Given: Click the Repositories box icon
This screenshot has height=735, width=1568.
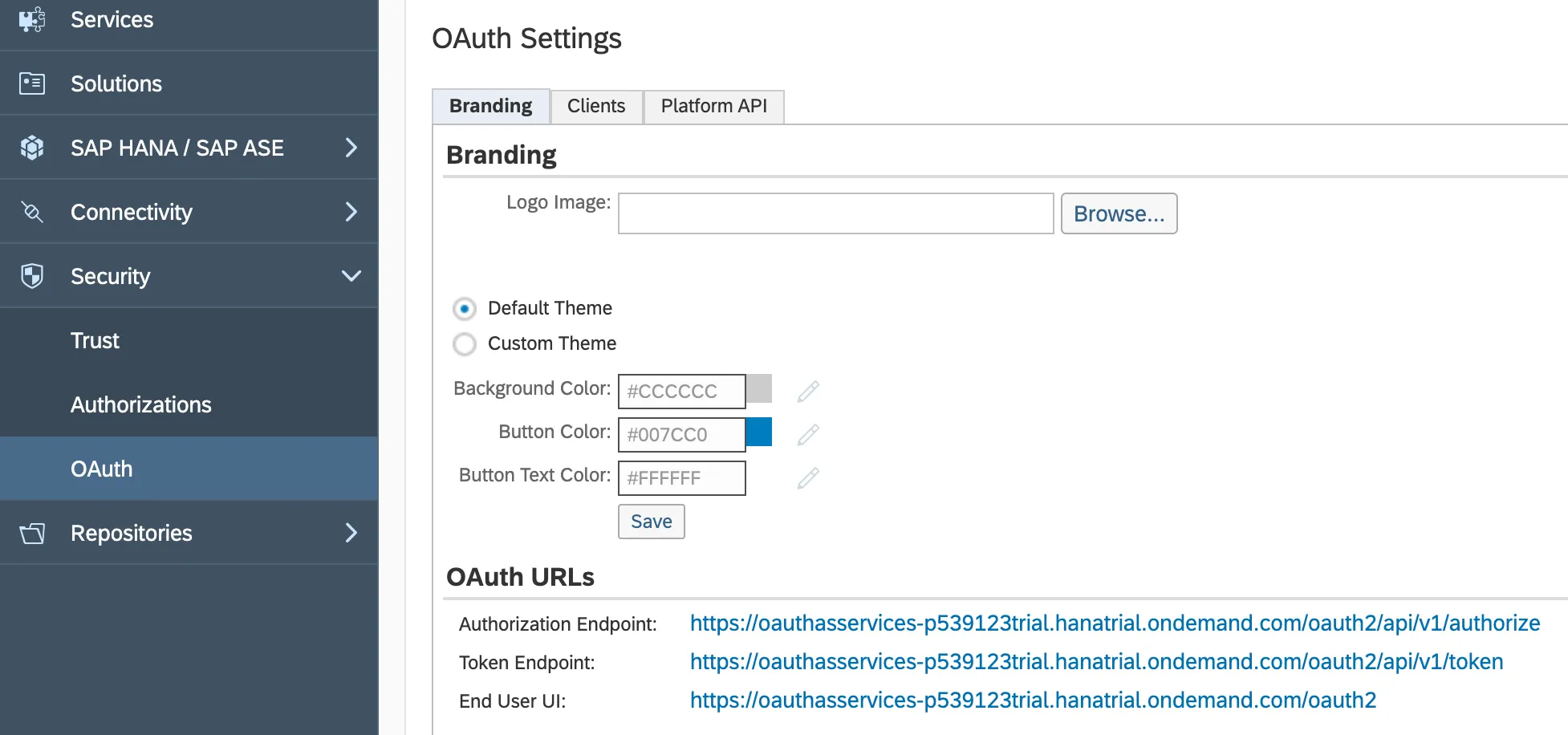Looking at the screenshot, I should pyautogui.click(x=32, y=533).
